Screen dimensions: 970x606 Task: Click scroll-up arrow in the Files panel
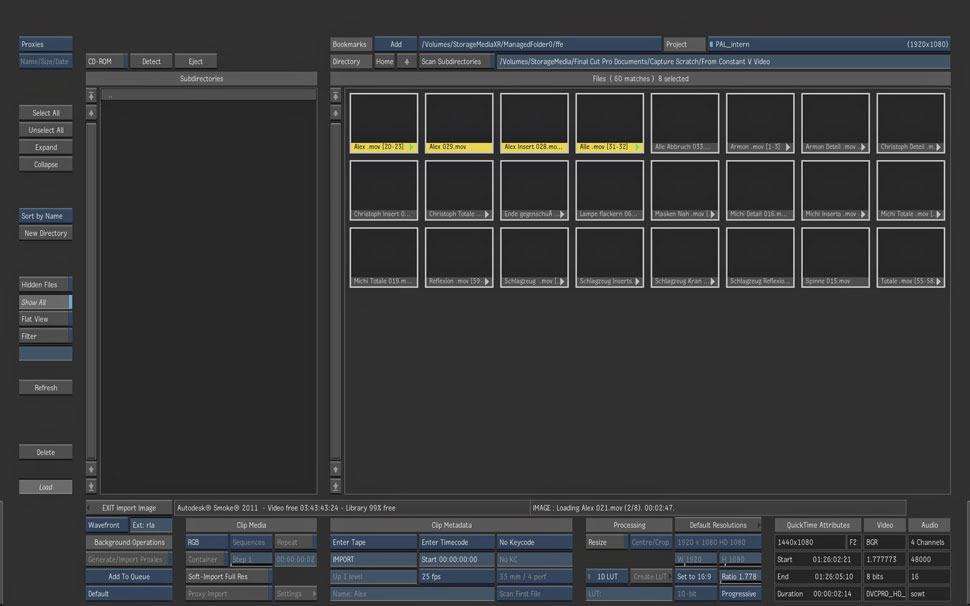click(x=336, y=113)
